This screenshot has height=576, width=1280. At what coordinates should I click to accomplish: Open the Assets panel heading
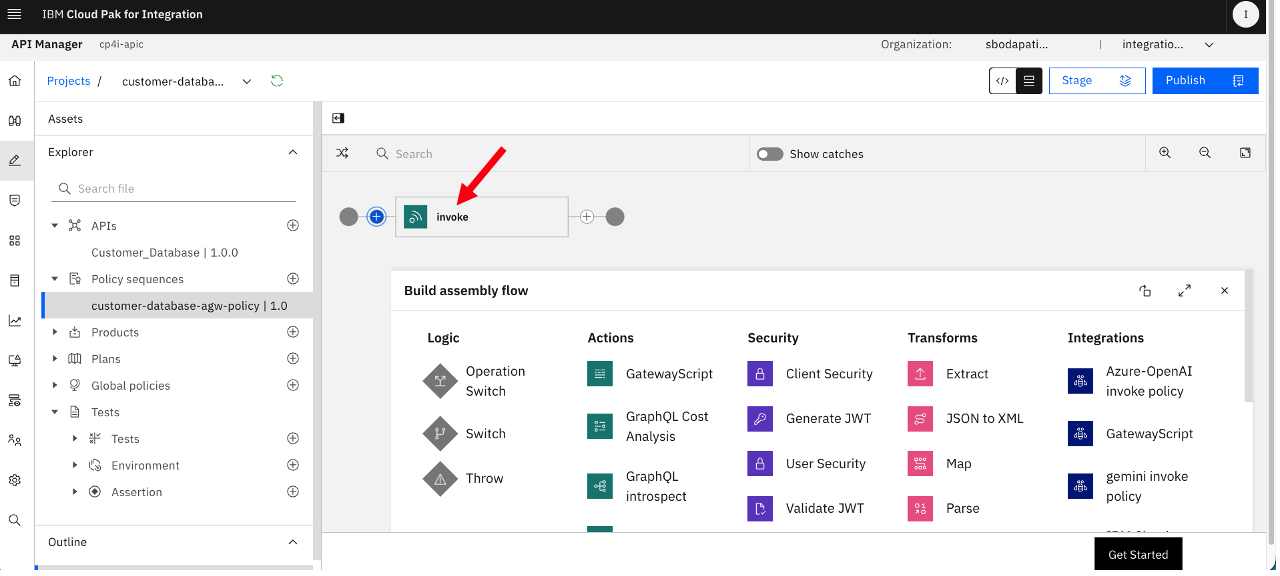click(66, 119)
